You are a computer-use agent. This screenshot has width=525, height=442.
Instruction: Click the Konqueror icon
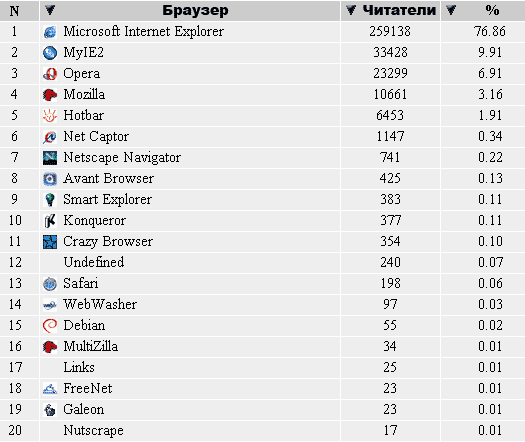(50, 221)
